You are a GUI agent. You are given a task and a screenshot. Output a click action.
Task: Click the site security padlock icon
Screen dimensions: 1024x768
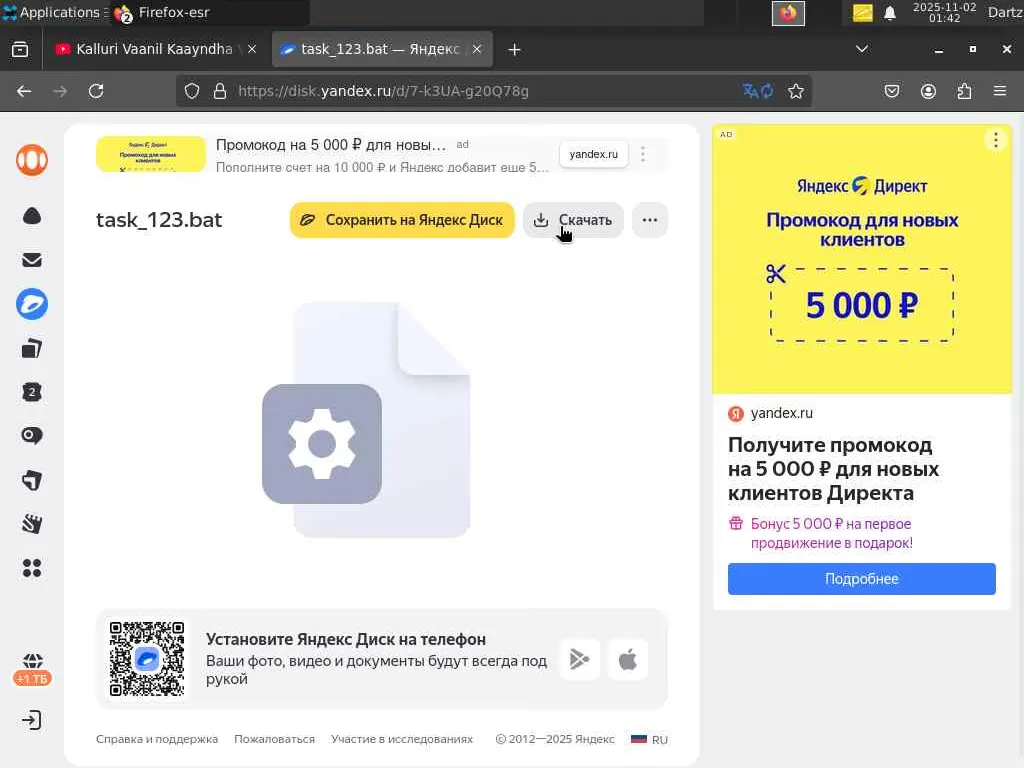pos(220,91)
